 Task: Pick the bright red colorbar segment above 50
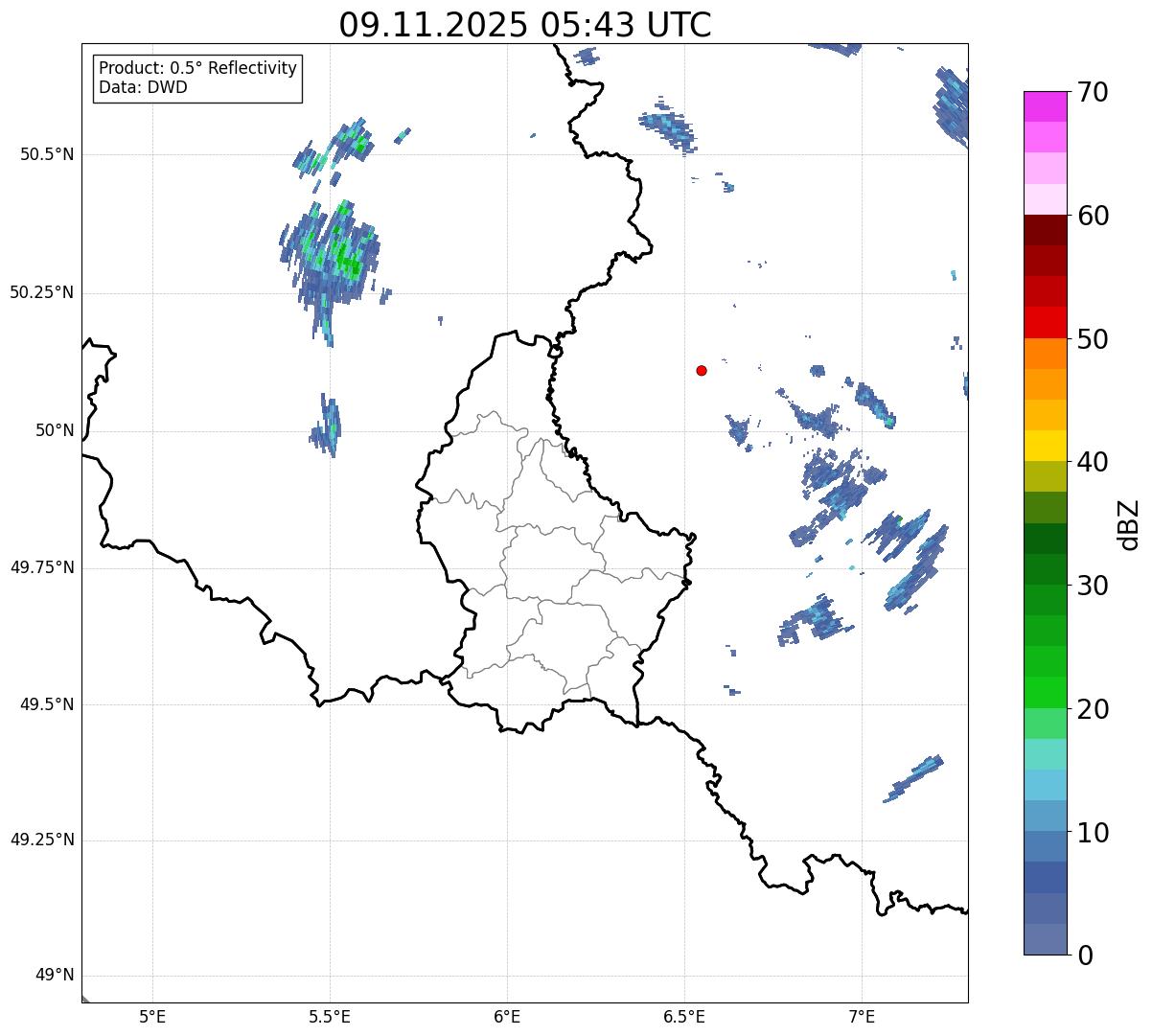click(1045, 323)
